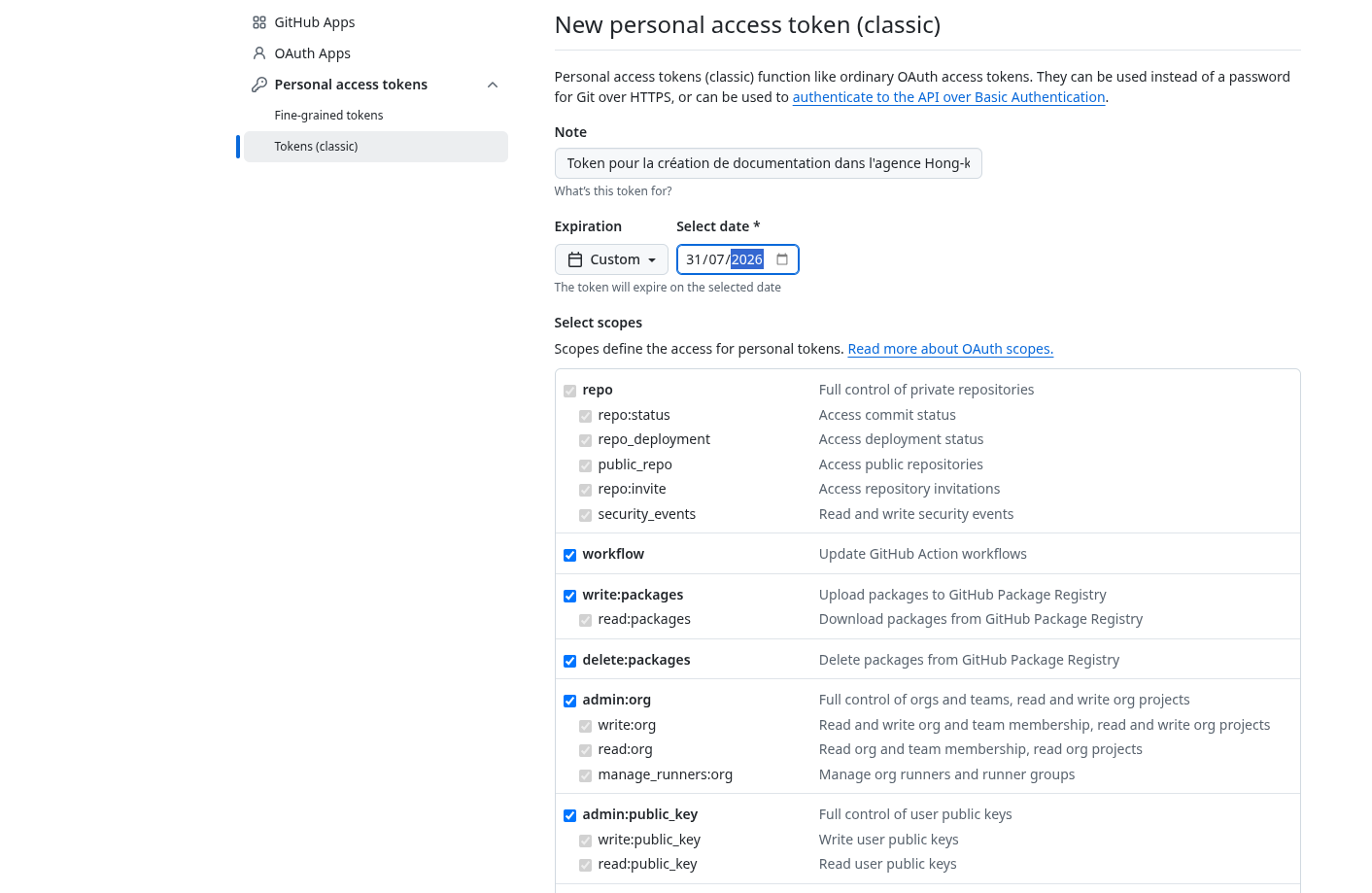The image size is (1372, 893).
Task: Open the Custom expiration dropdown
Action: pos(611,259)
